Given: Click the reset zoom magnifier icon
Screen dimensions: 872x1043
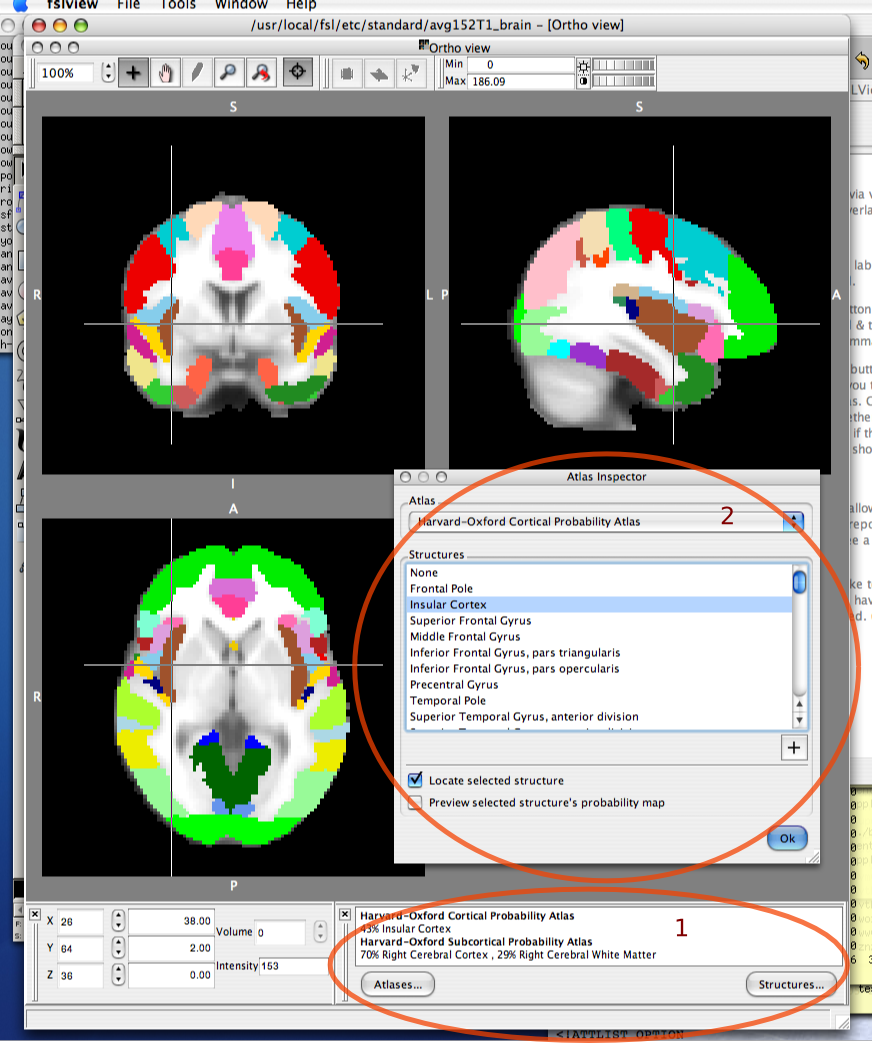Looking at the screenshot, I should tap(260, 73).
